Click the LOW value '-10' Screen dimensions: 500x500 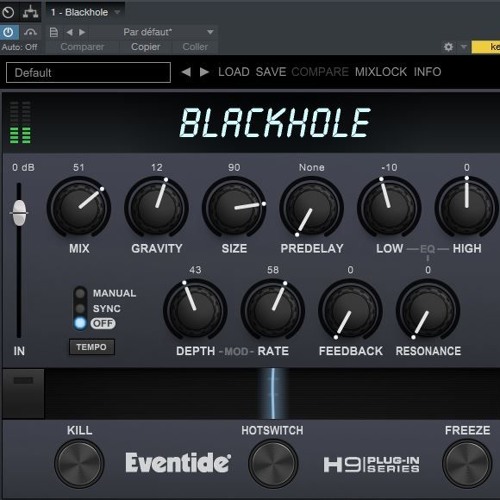(389, 167)
